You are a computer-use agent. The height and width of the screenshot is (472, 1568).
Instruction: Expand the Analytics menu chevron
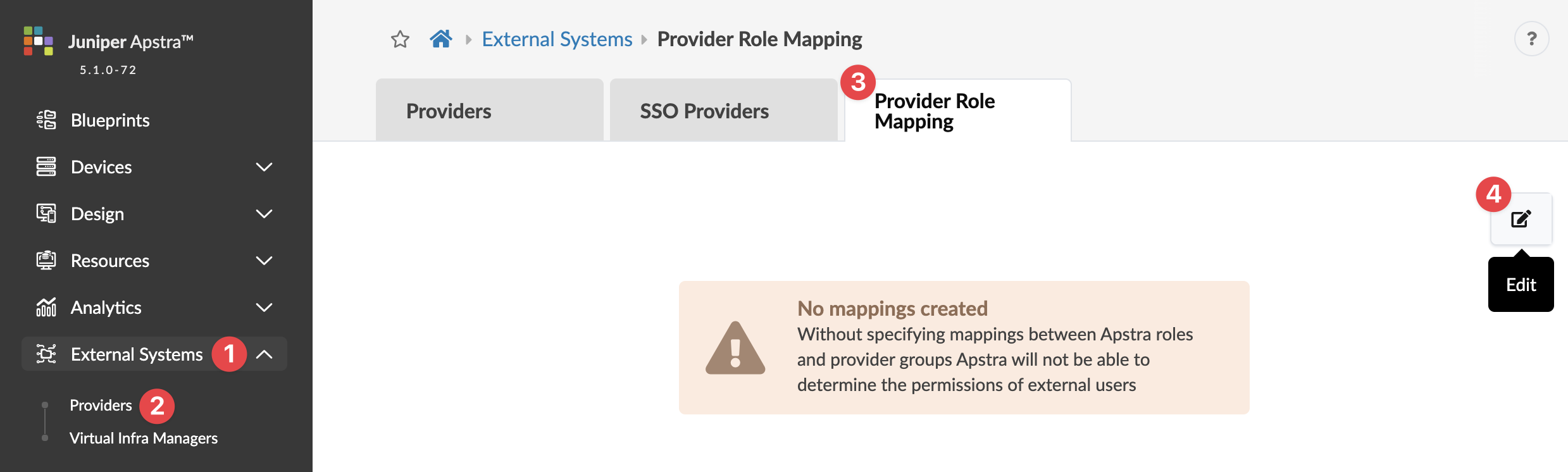point(264,307)
